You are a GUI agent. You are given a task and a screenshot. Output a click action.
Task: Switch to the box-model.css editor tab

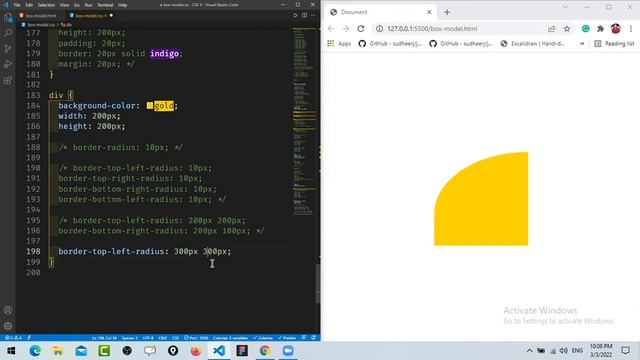tap(91, 16)
